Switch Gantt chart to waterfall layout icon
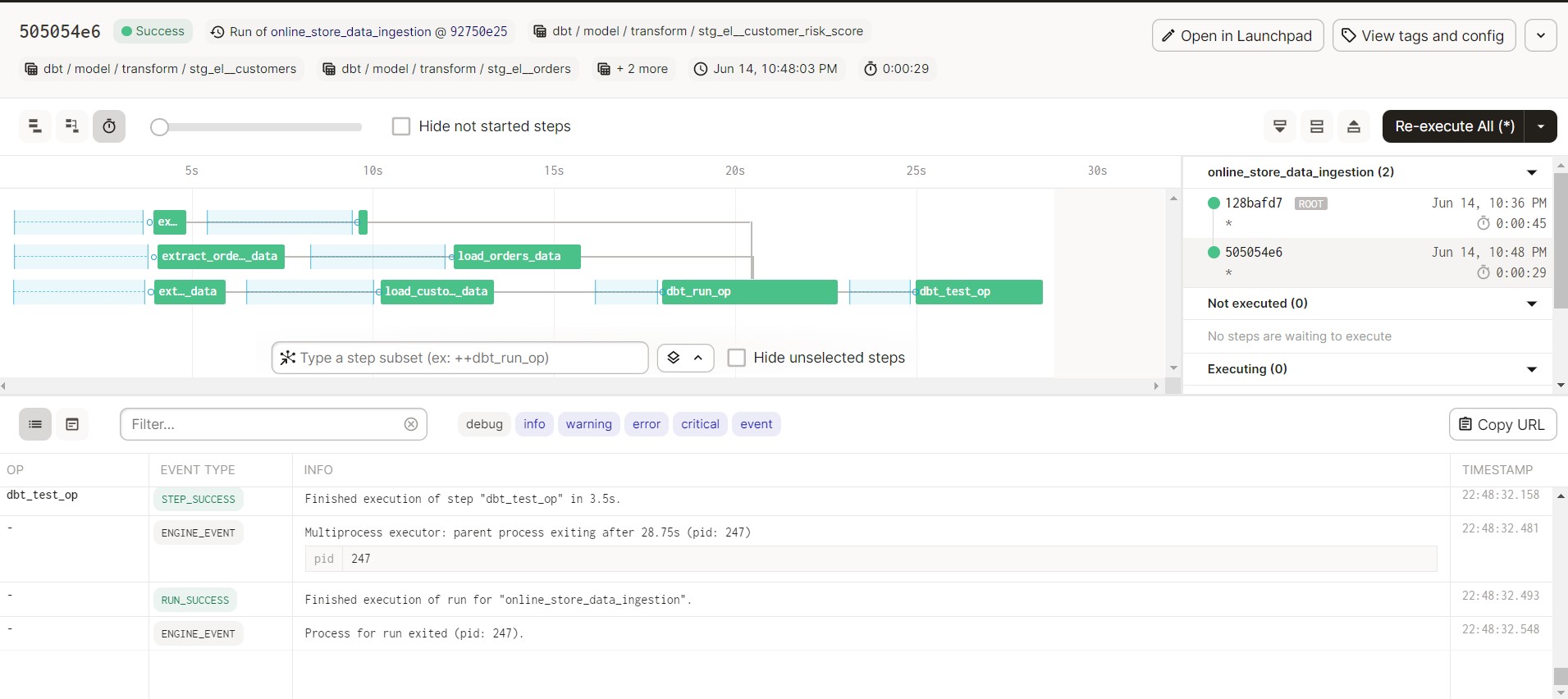 (72, 126)
